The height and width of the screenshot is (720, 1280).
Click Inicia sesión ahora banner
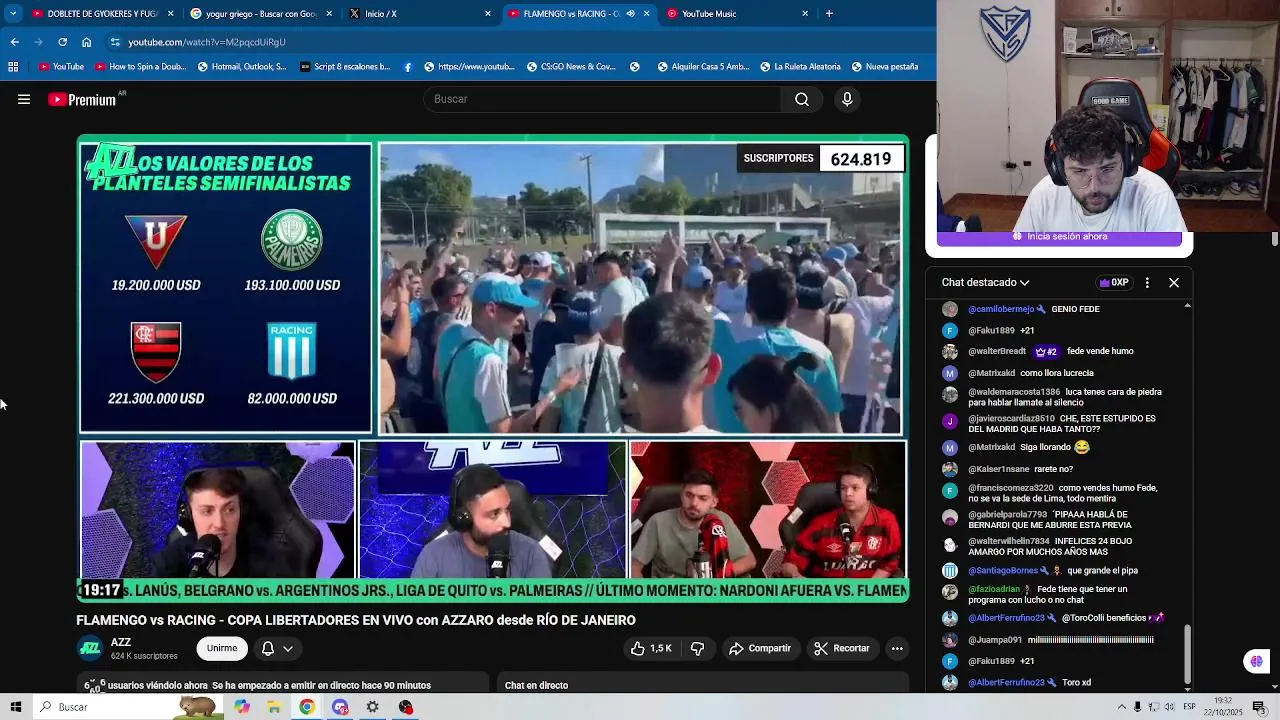coord(1060,237)
